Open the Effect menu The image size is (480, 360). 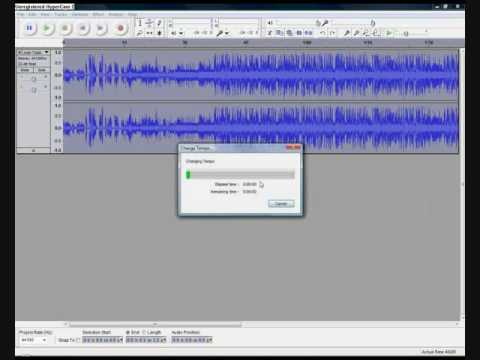[98, 14]
